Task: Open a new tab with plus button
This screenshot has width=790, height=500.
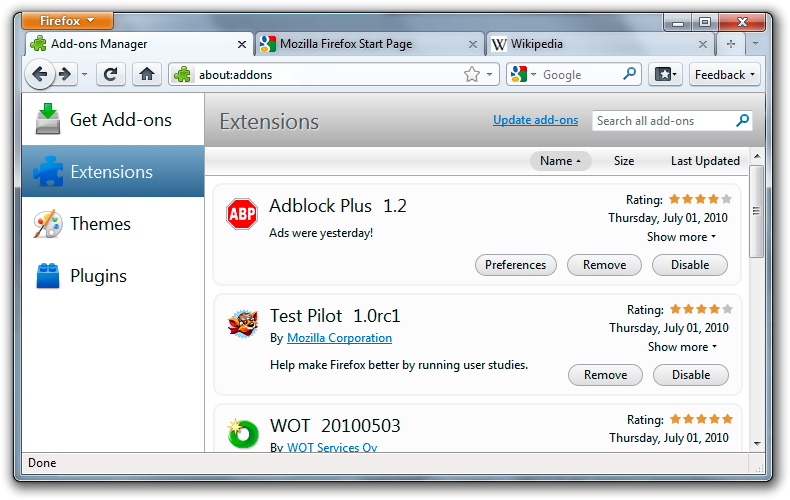Action: [731, 44]
